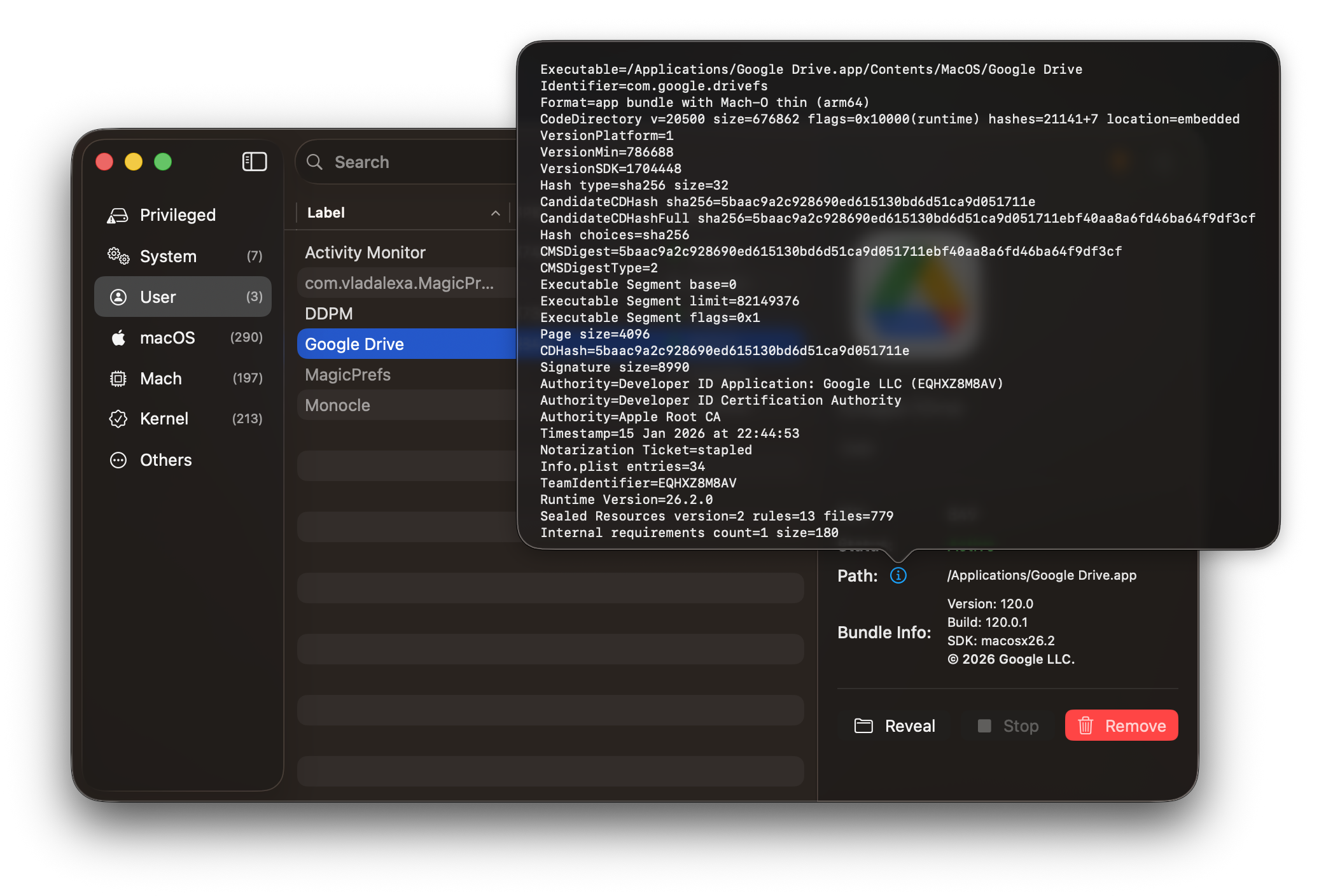
Task: Click the red Remove button
Action: click(1120, 725)
